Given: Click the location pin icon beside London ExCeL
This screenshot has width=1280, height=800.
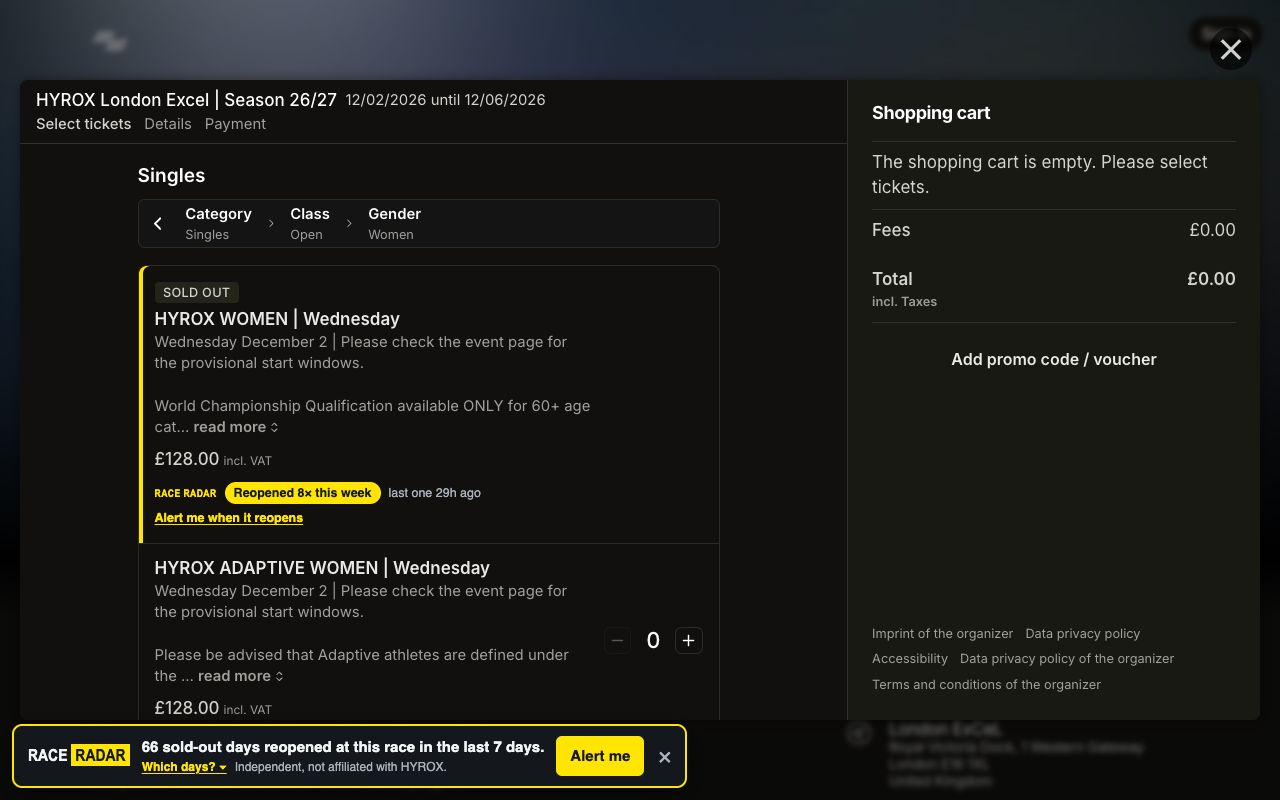Looking at the screenshot, I should [x=858, y=734].
